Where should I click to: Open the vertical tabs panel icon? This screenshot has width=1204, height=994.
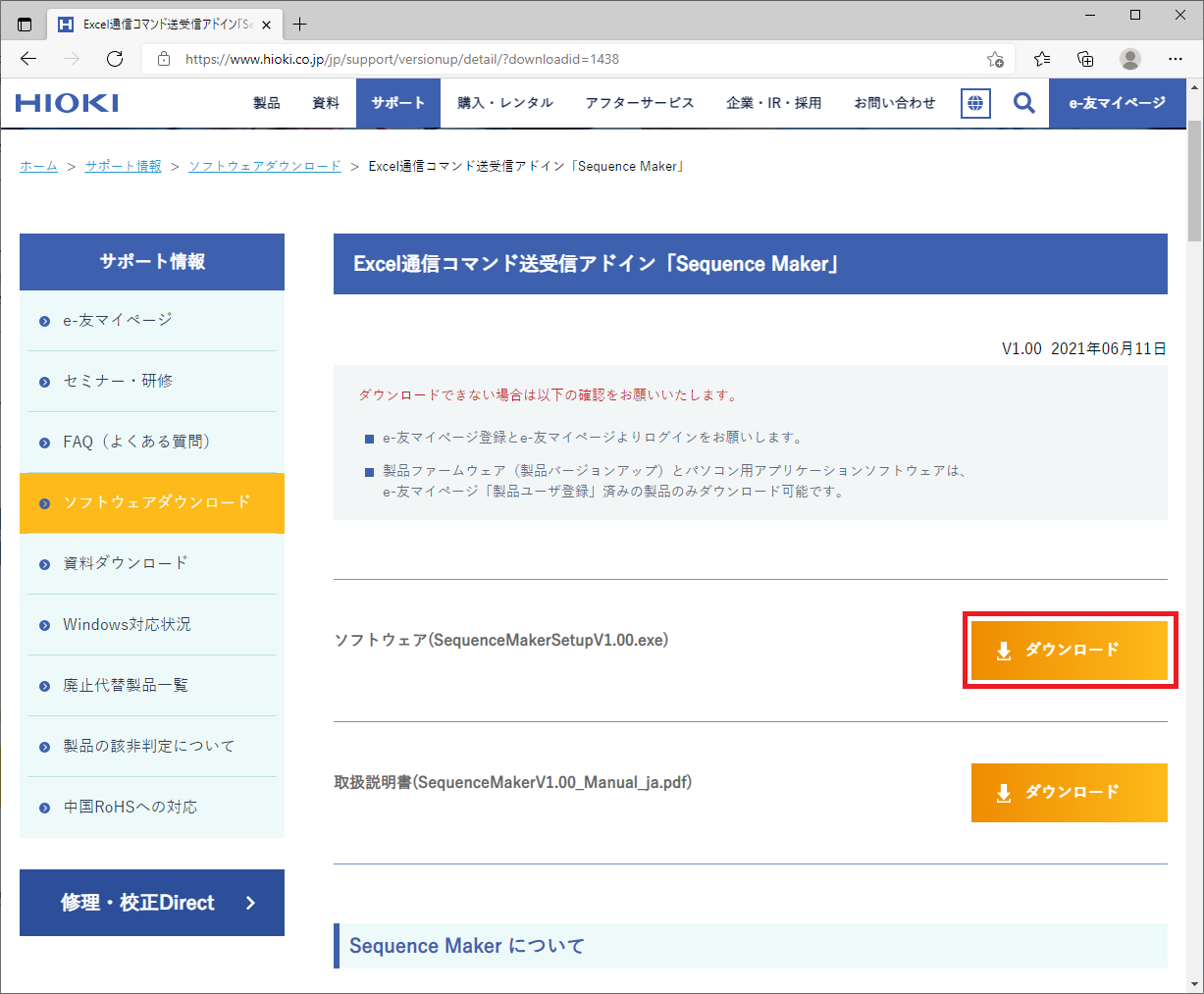click(x=24, y=23)
